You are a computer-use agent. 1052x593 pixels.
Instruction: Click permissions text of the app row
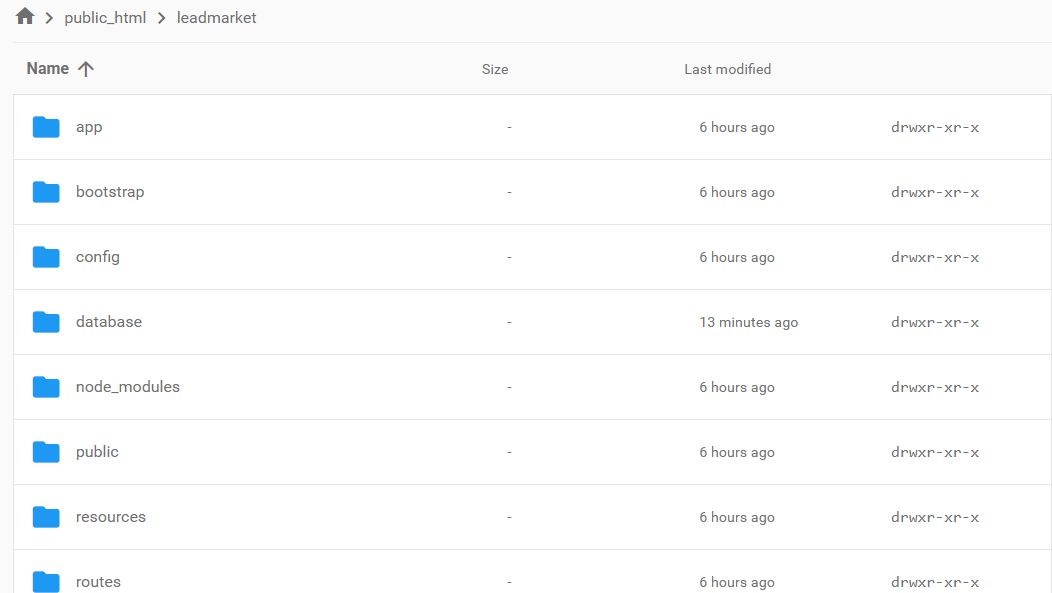[934, 128]
